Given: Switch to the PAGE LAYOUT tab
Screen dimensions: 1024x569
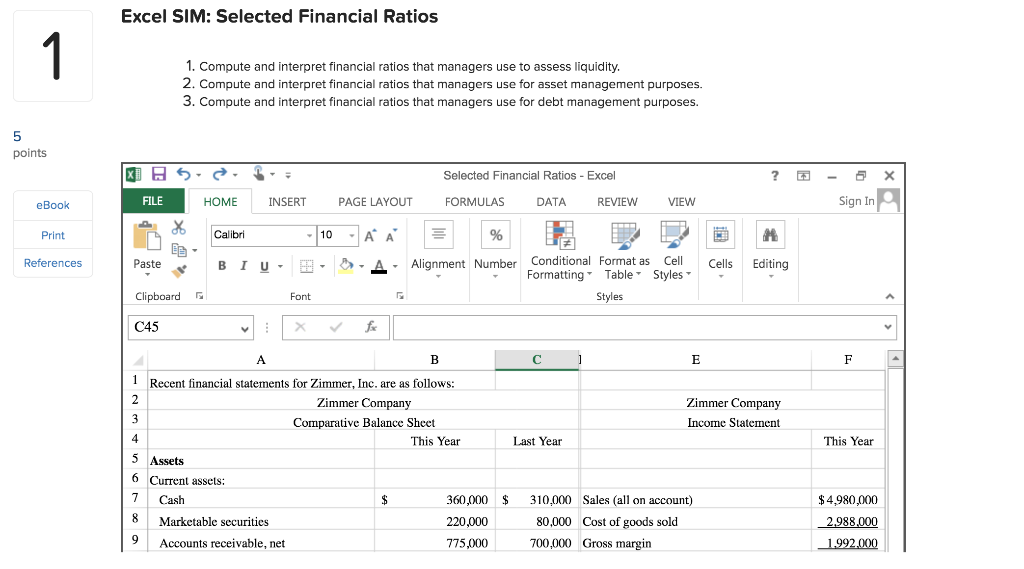Looking at the screenshot, I should point(375,202).
